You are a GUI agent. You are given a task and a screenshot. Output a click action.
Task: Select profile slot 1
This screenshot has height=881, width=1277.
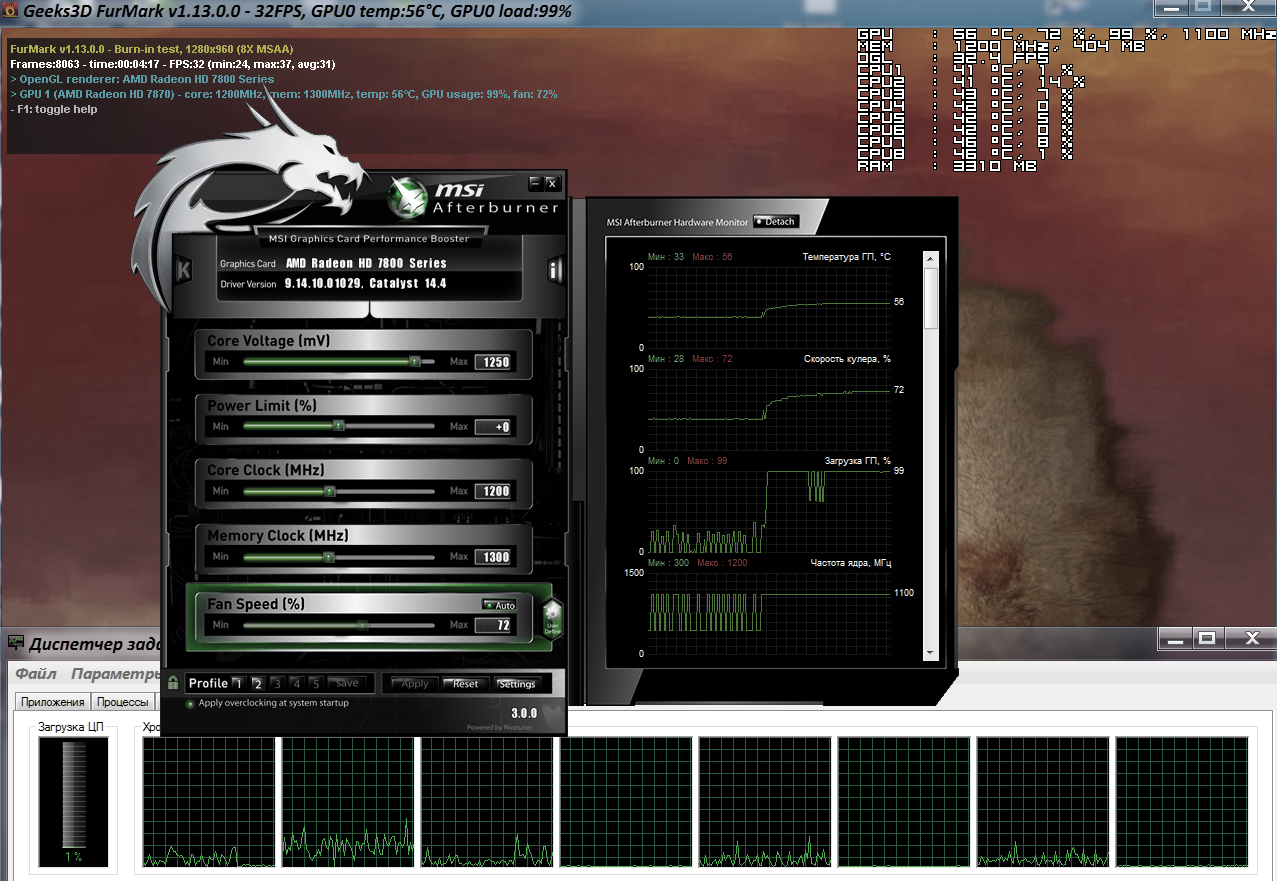pos(238,683)
